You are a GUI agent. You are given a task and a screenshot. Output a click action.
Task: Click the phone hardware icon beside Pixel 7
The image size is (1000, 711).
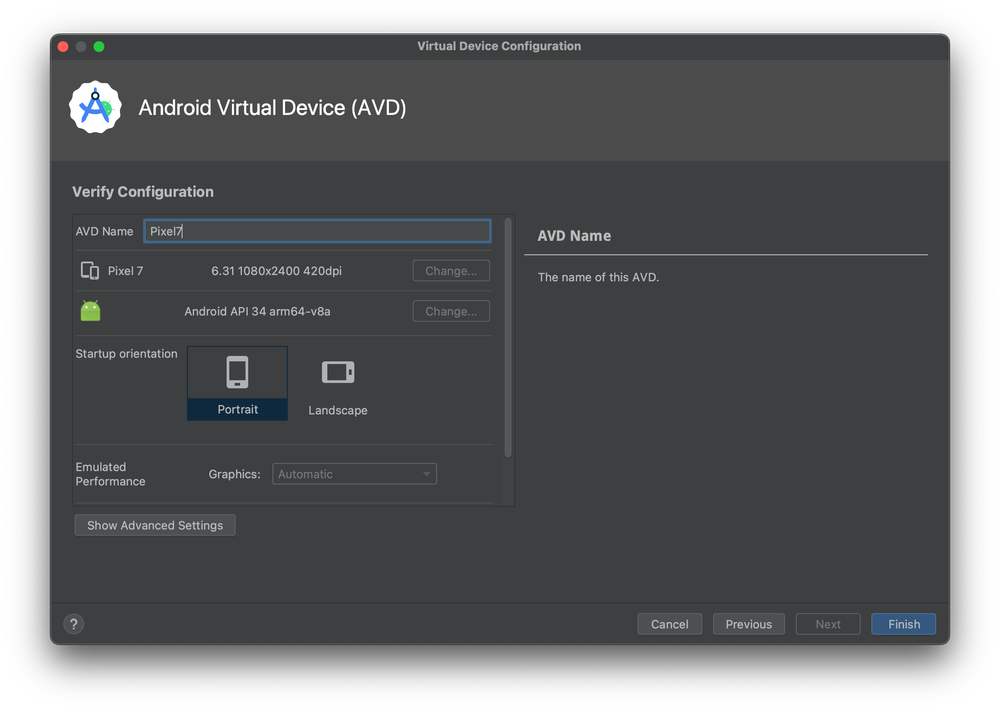point(90,270)
